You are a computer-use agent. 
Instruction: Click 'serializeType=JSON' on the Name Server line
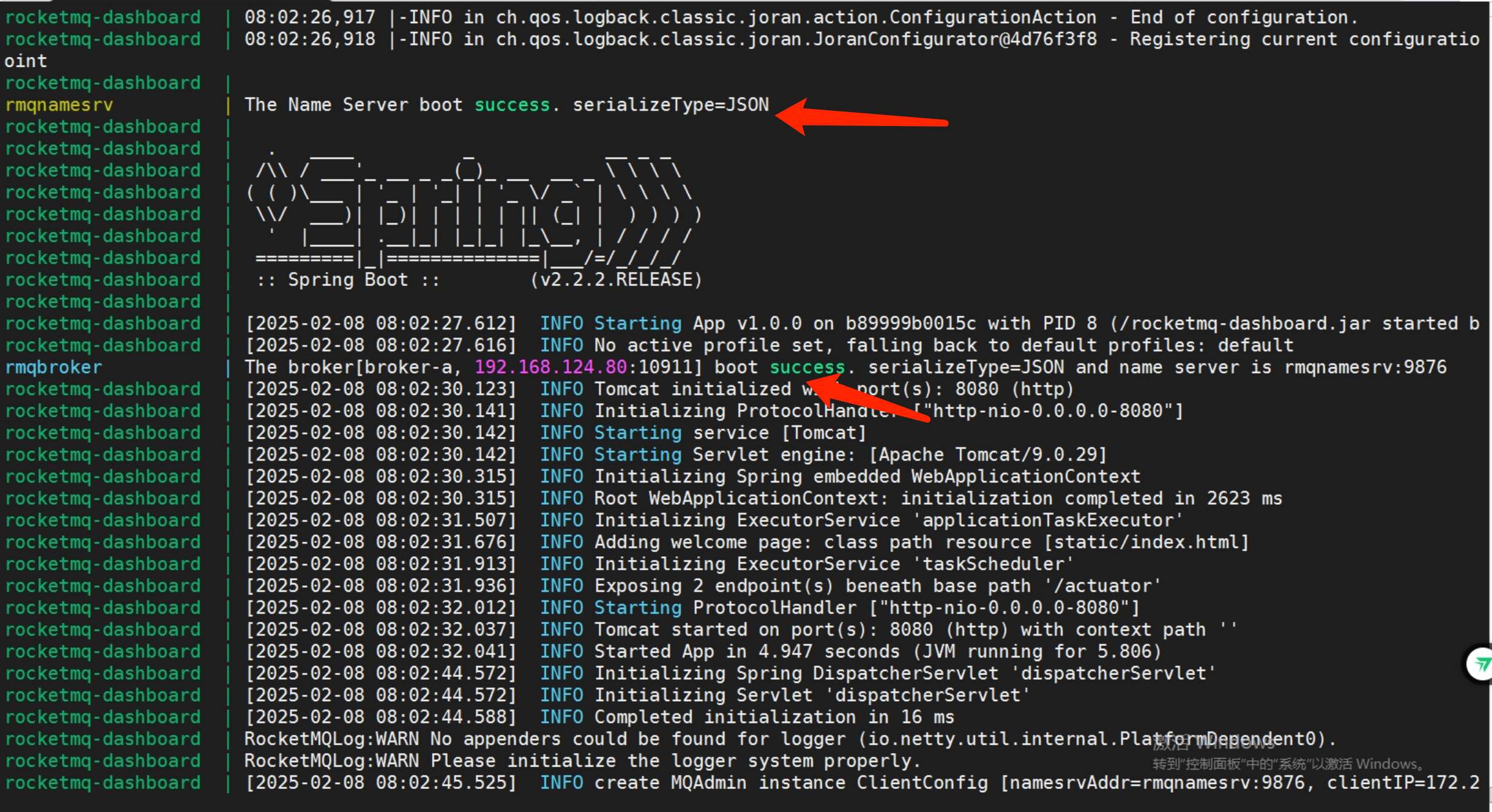[670, 105]
